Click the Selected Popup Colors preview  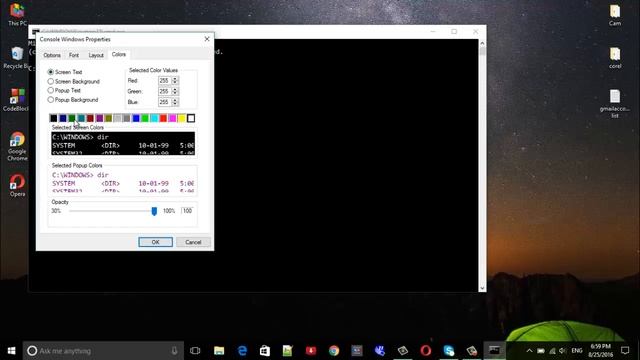[x=123, y=182]
